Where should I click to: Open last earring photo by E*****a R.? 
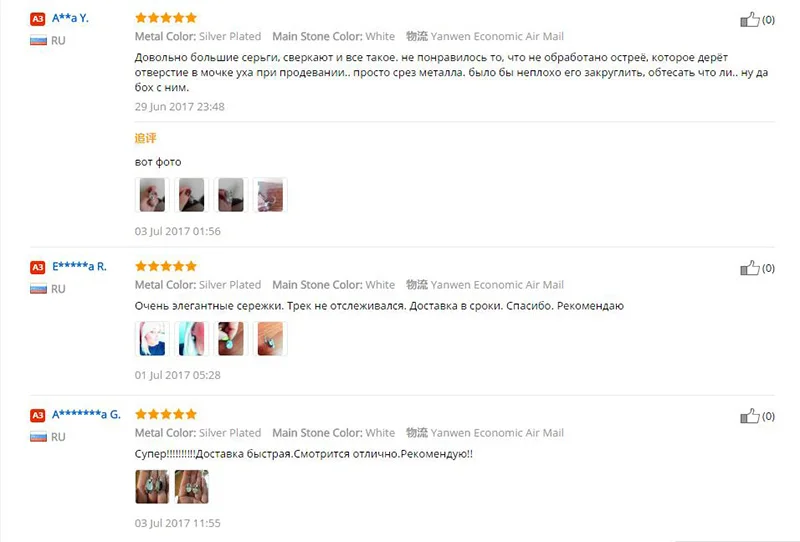270,338
